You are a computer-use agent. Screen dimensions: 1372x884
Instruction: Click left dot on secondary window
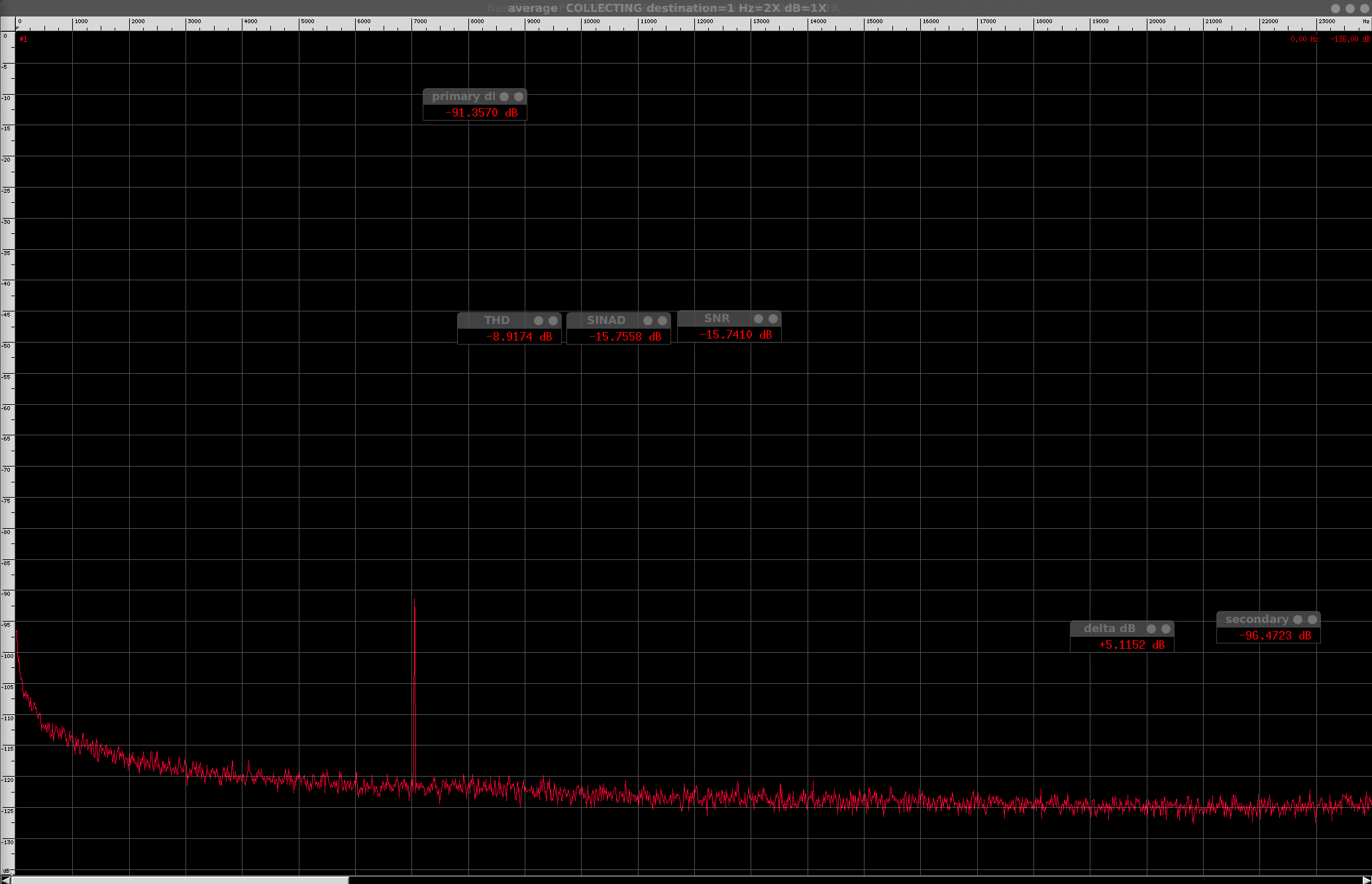click(1298, 620)
